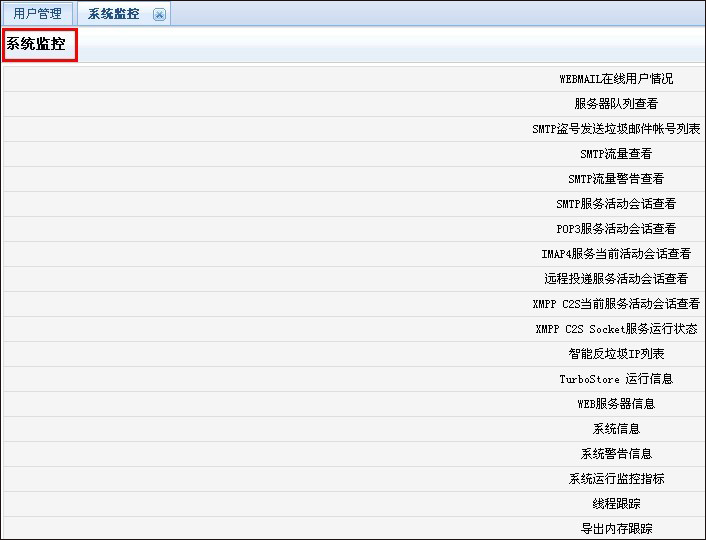Open 智能反垃圾IP列表 link
Screen dimensions: 706x540
point(616,354)
